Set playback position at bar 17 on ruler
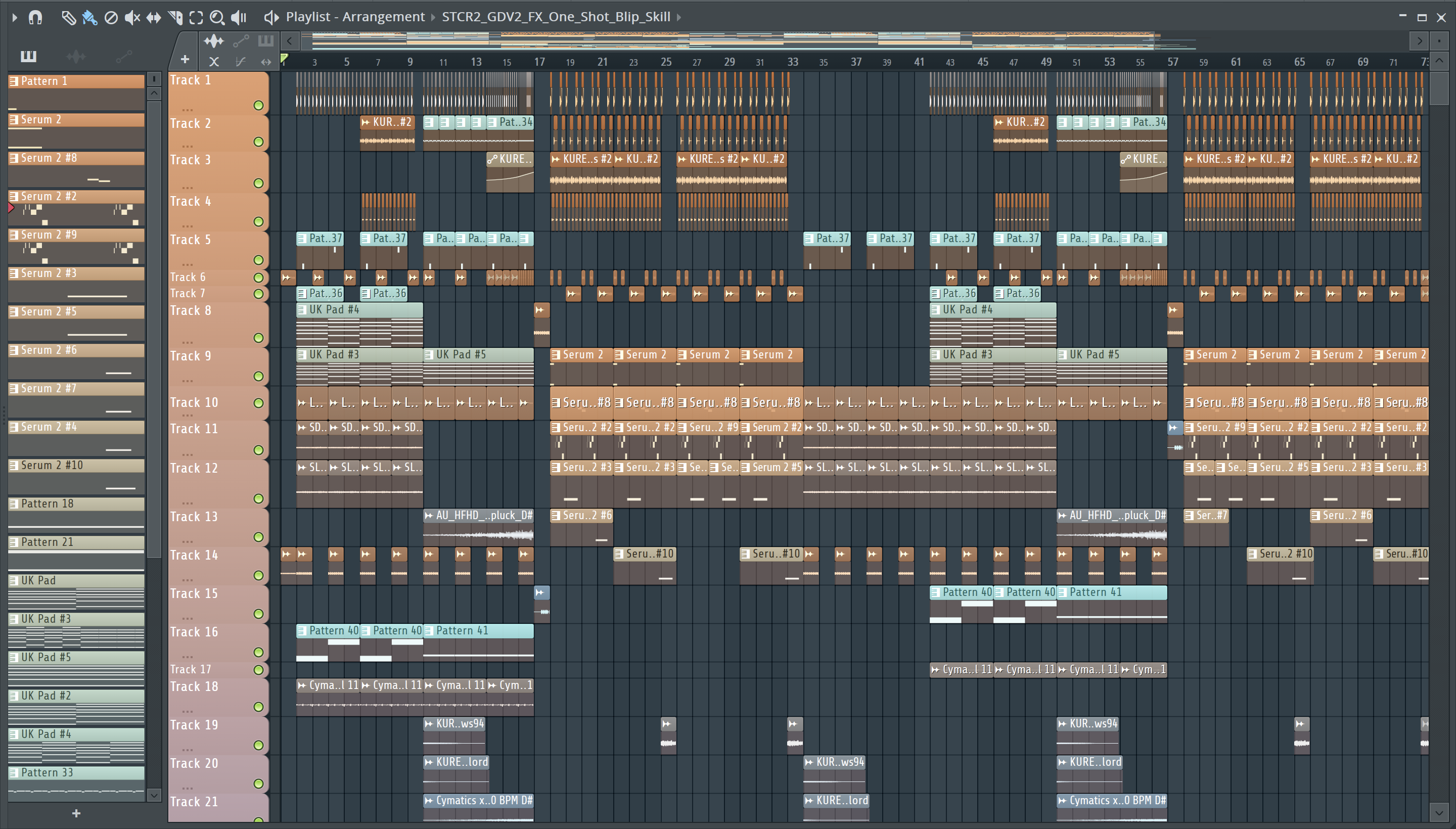Viewport: 1456px width, 829px height. [x=539, y=62]
